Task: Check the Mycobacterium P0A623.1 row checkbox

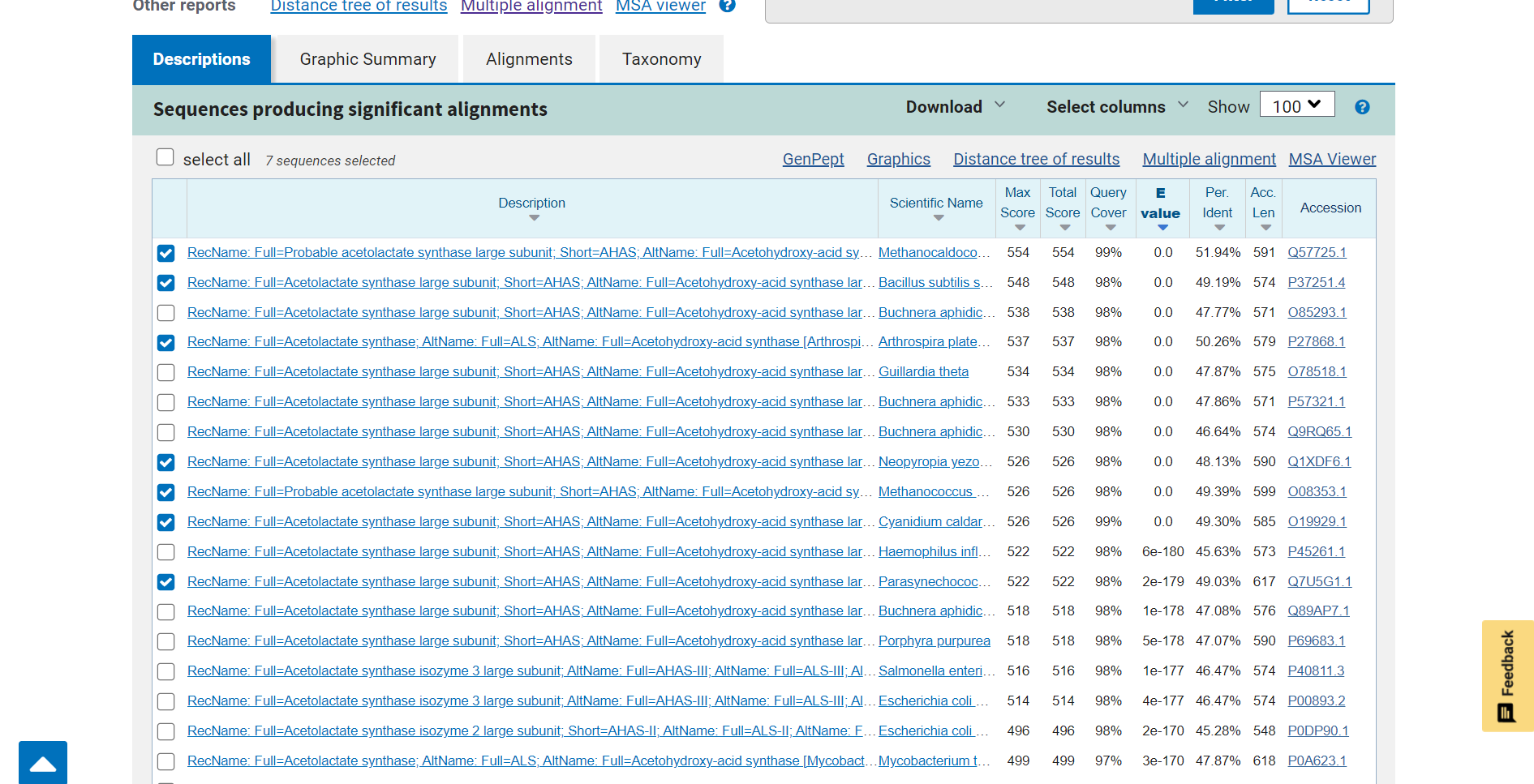Action: [166, 762]
